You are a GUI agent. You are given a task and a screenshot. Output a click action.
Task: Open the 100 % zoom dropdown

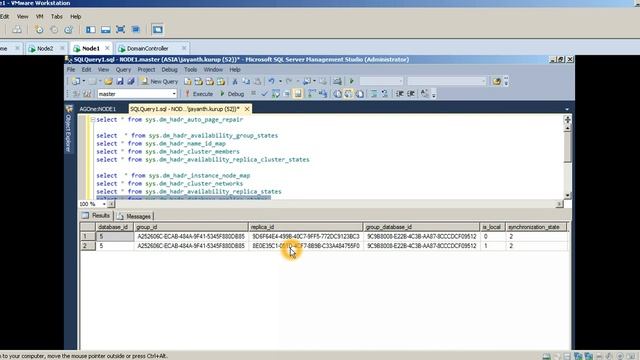point(104,204)
